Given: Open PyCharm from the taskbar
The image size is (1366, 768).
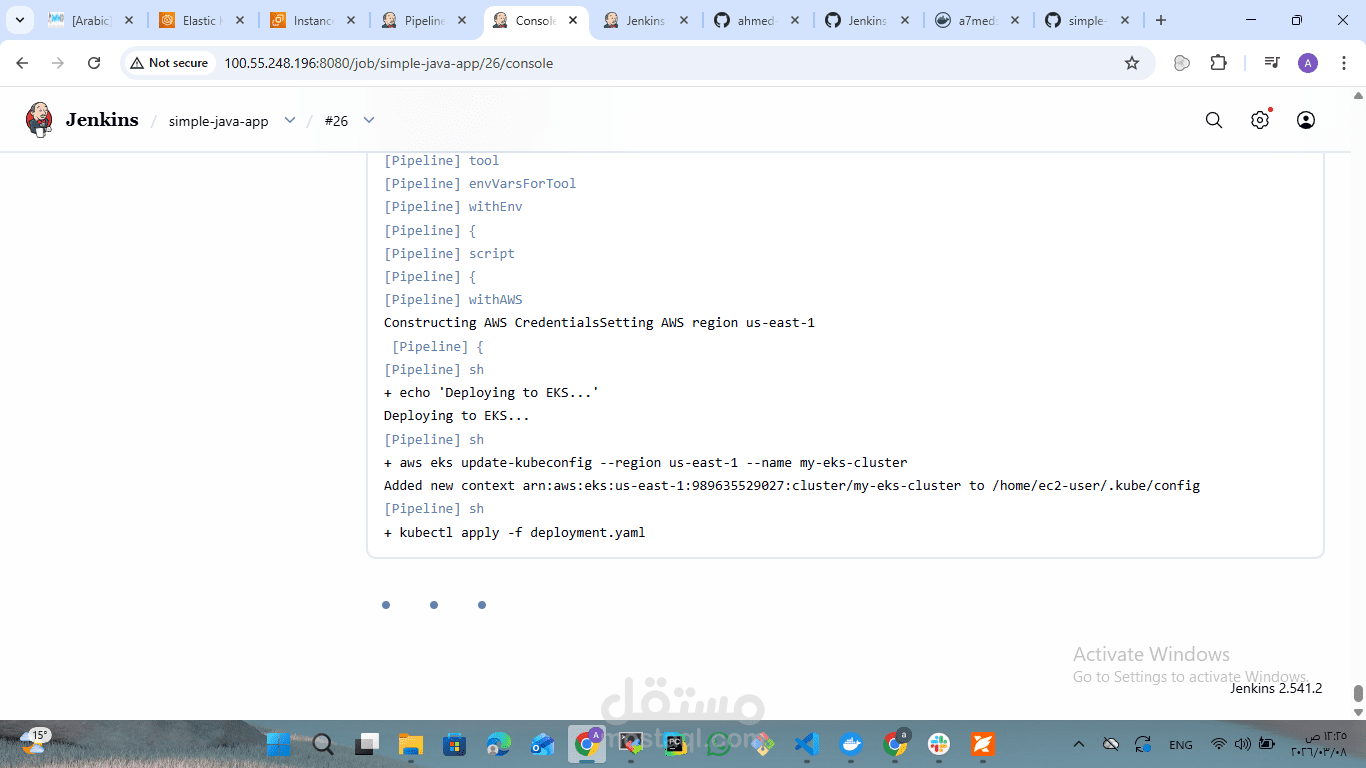Looking at the screenshot, I should coord(675,744).
